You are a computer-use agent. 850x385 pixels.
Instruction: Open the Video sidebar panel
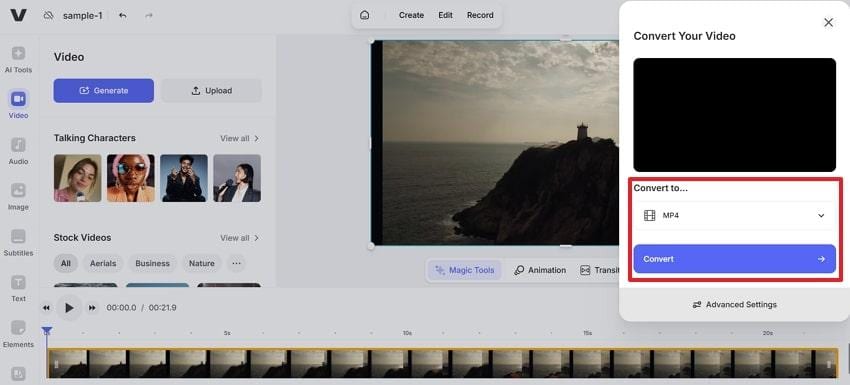click(18, 105)
